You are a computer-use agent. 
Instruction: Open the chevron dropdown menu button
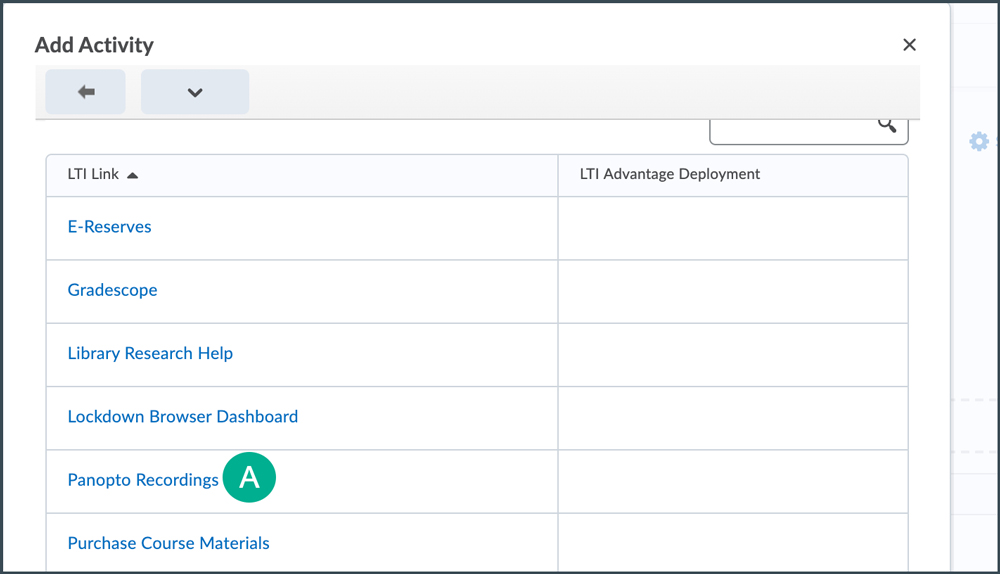195,92
